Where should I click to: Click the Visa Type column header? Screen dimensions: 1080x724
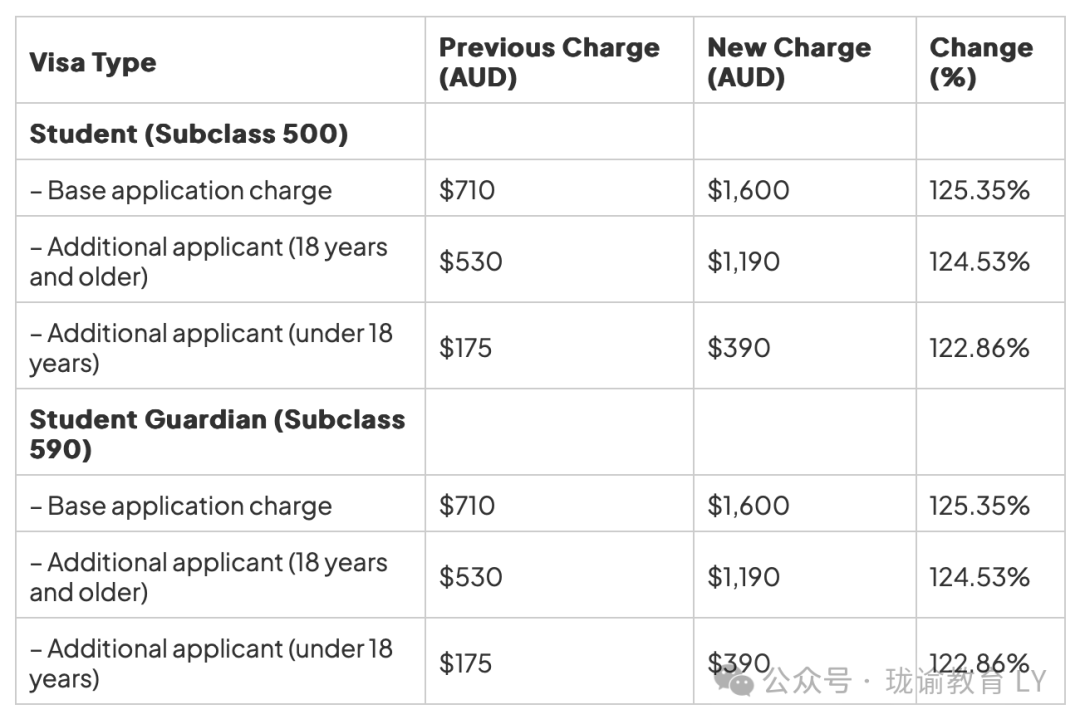pyautogui.click(x=93, y=63)
